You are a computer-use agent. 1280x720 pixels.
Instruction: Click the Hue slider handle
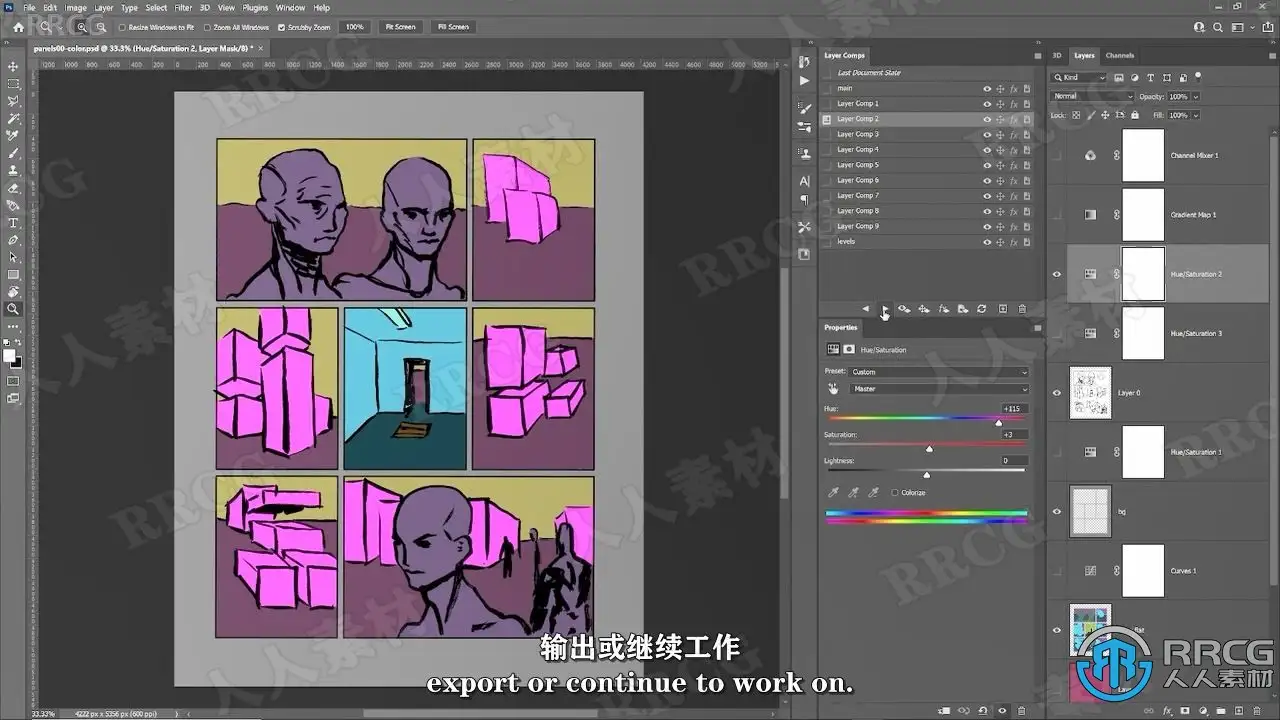pyautogui.click(x=998, y=422)
